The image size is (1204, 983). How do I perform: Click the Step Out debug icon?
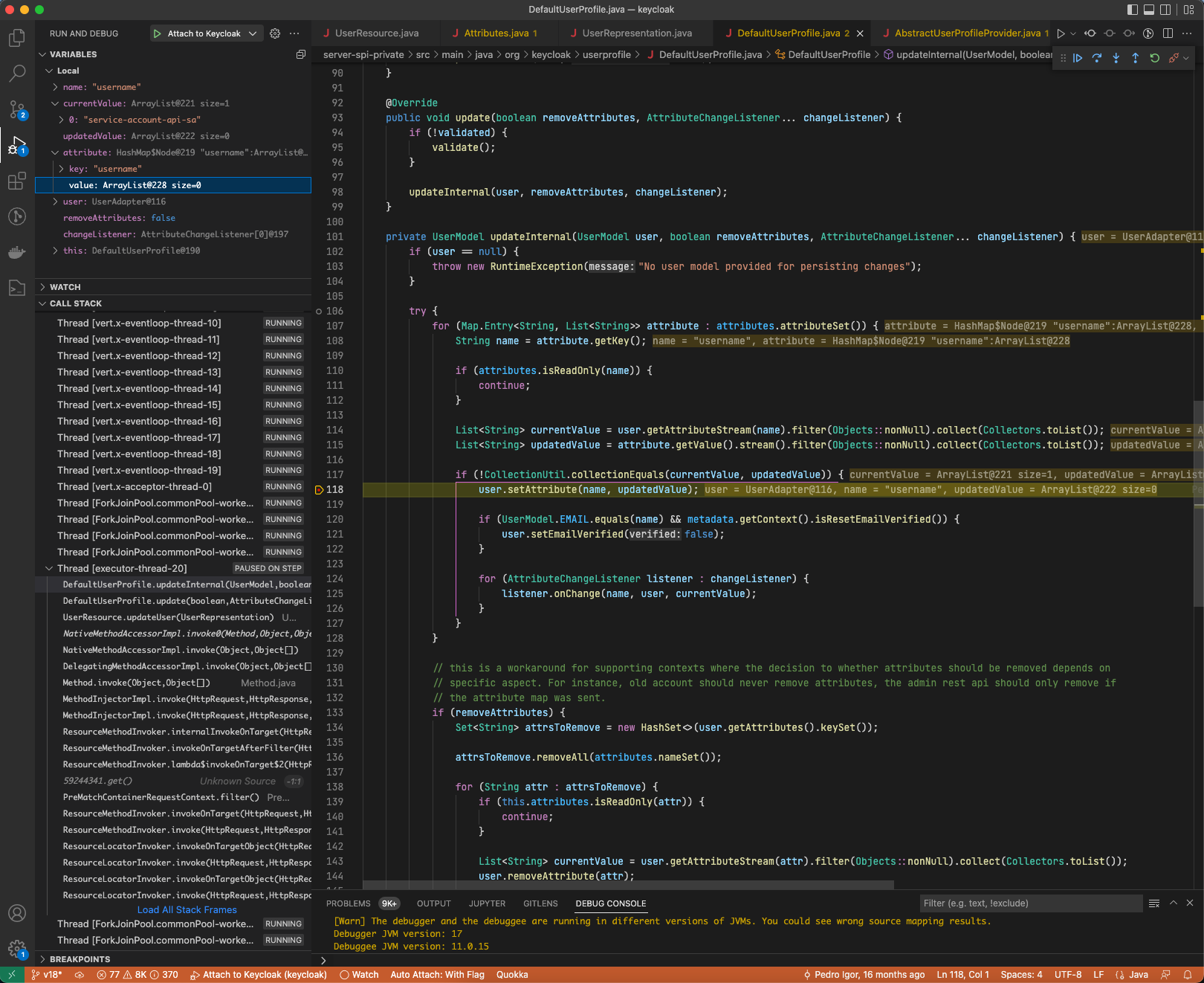pos(1135,58)
